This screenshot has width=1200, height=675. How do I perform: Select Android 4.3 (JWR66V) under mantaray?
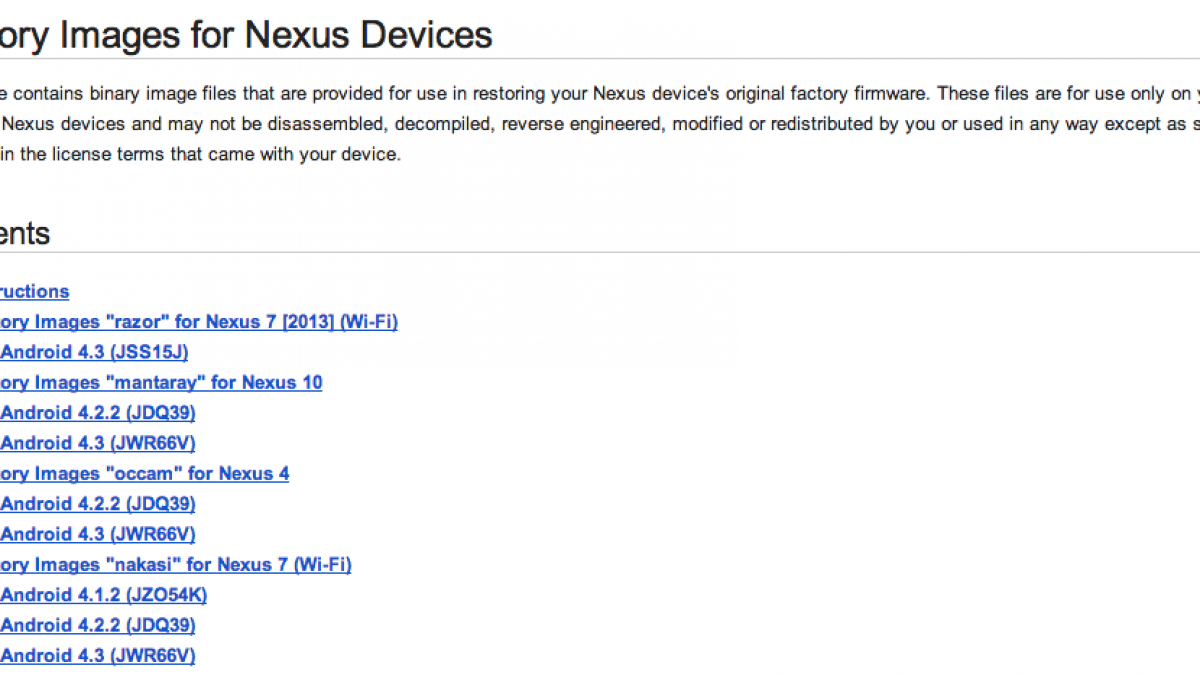(98, 443)
